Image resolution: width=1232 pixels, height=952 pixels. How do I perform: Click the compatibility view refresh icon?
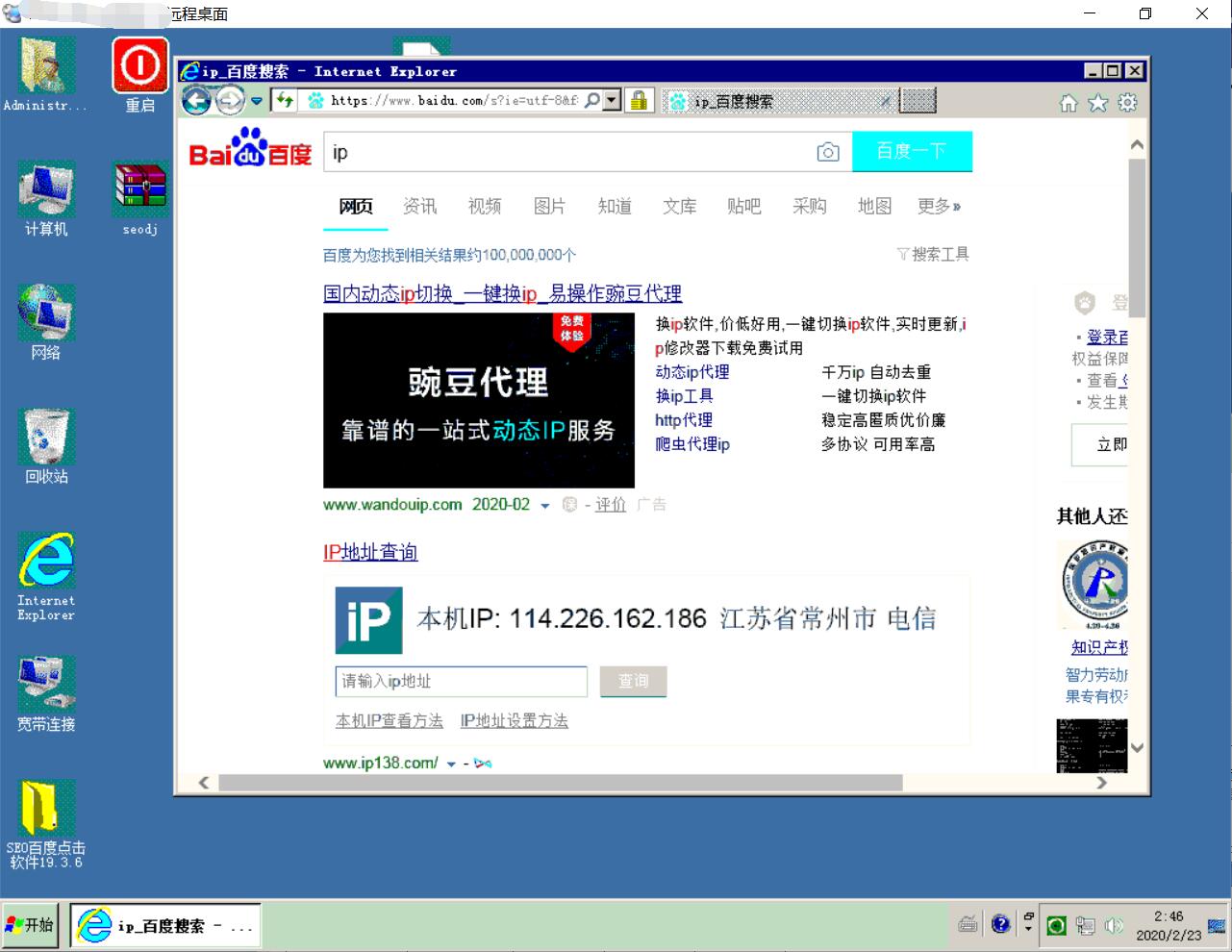[285, 100]
